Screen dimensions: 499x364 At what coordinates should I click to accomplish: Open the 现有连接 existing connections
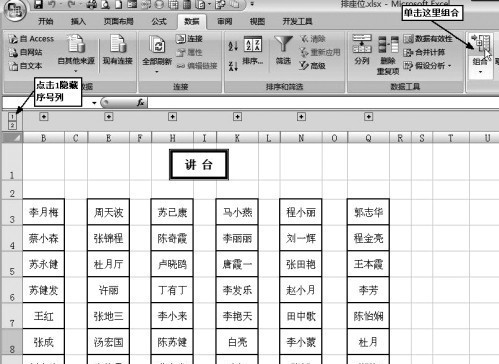click(x=117, y=50)
